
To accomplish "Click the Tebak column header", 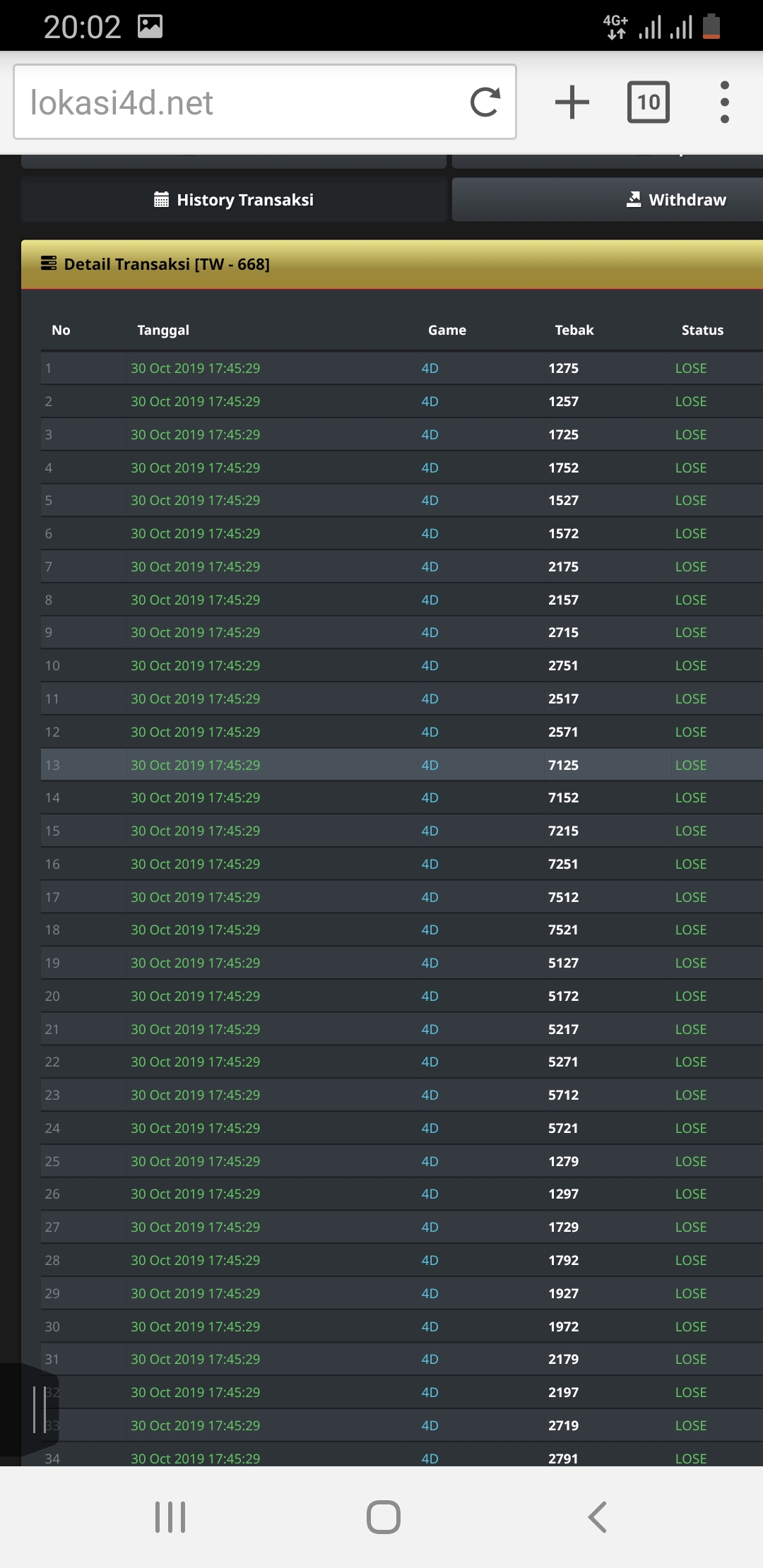I will tap(574, 330).
